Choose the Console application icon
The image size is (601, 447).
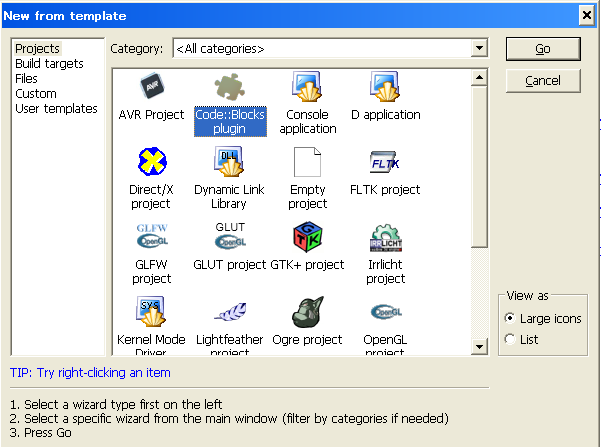point(307,87)
